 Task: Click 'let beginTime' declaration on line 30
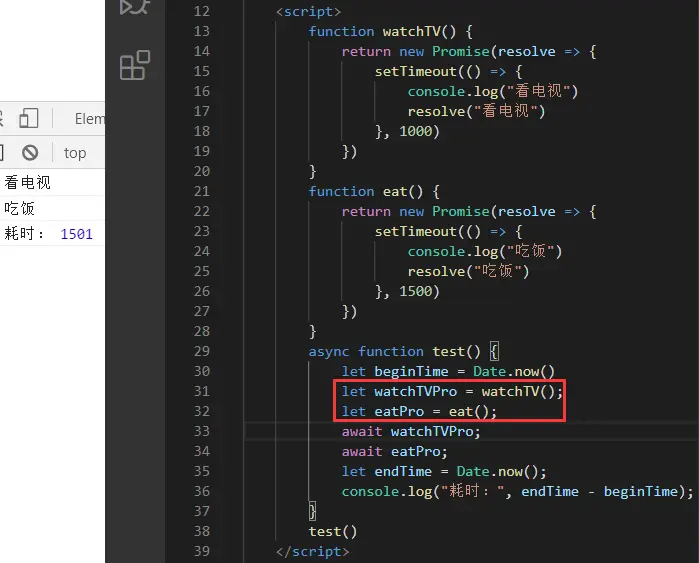(x=395, y=371)
